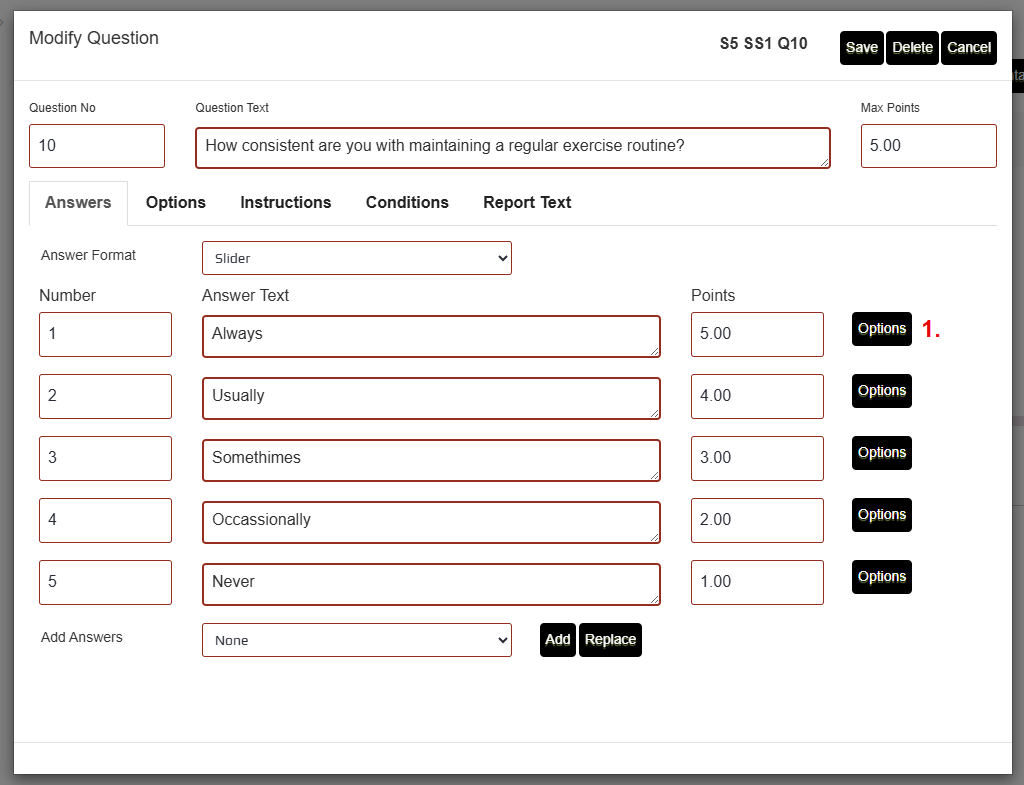Viewport: 1024px width, 785px height.
Task: Cancel the Modify Question dialog
Action: [968, 48]
